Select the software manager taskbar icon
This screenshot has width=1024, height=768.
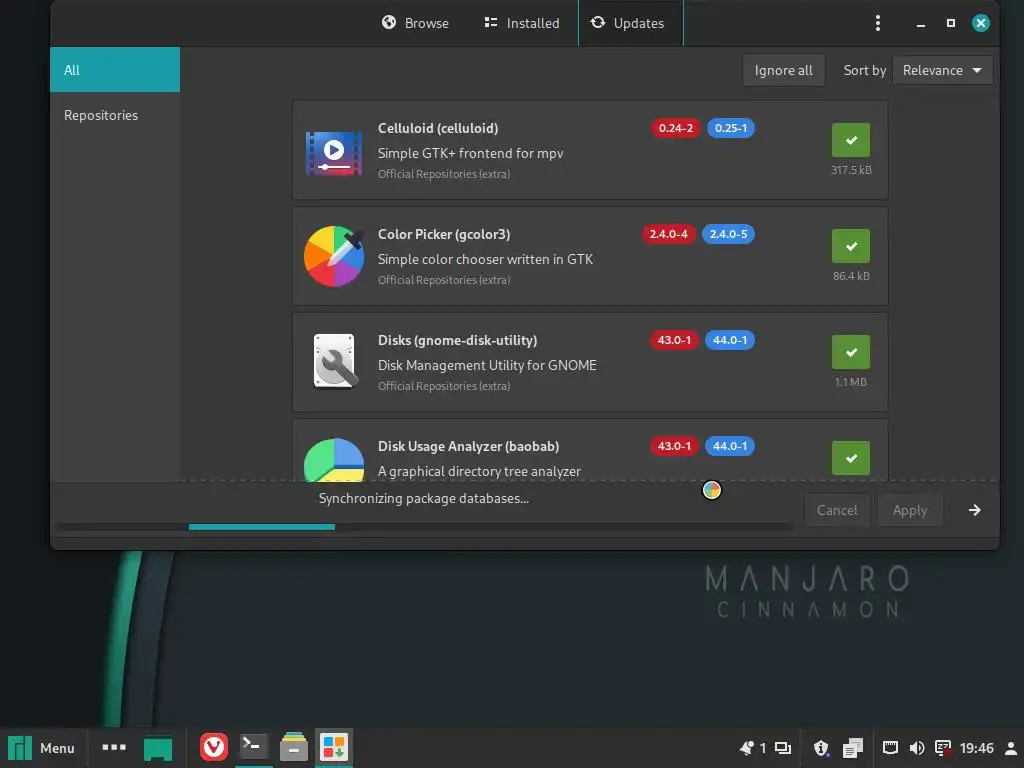[x=334, y=747]
